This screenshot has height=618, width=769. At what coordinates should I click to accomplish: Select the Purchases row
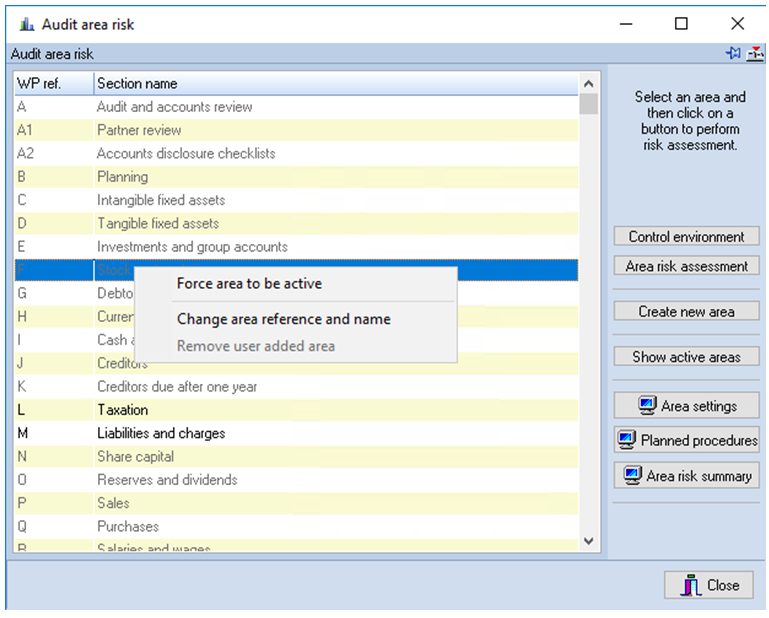[296, 526]
